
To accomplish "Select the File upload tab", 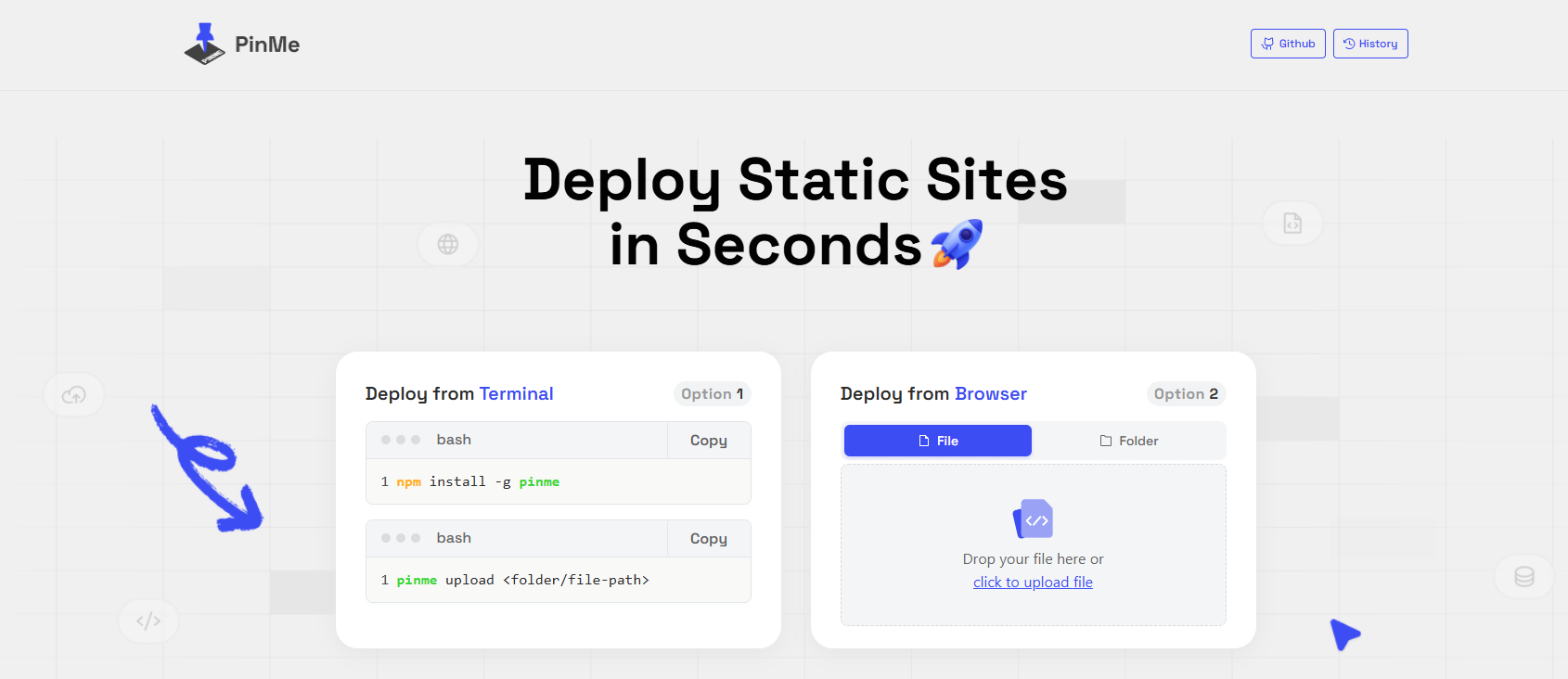I will pos(938,441).
